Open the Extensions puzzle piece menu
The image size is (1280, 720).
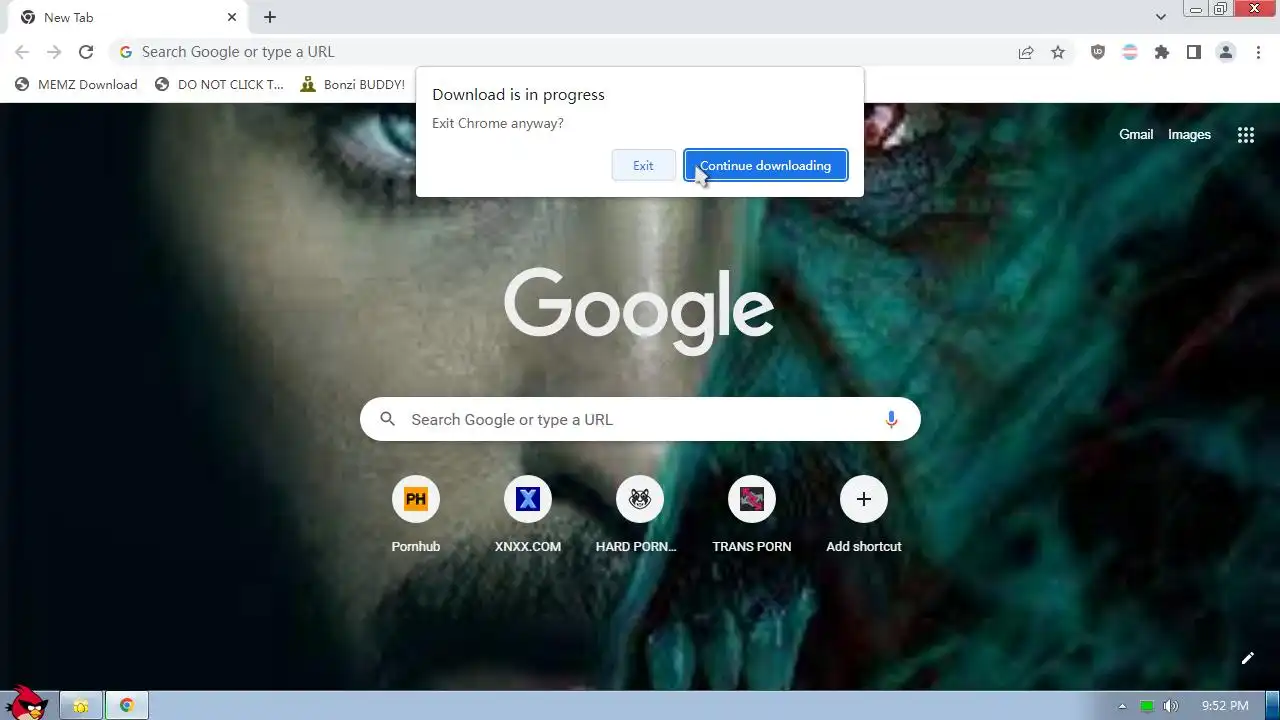coord(1162,52)
